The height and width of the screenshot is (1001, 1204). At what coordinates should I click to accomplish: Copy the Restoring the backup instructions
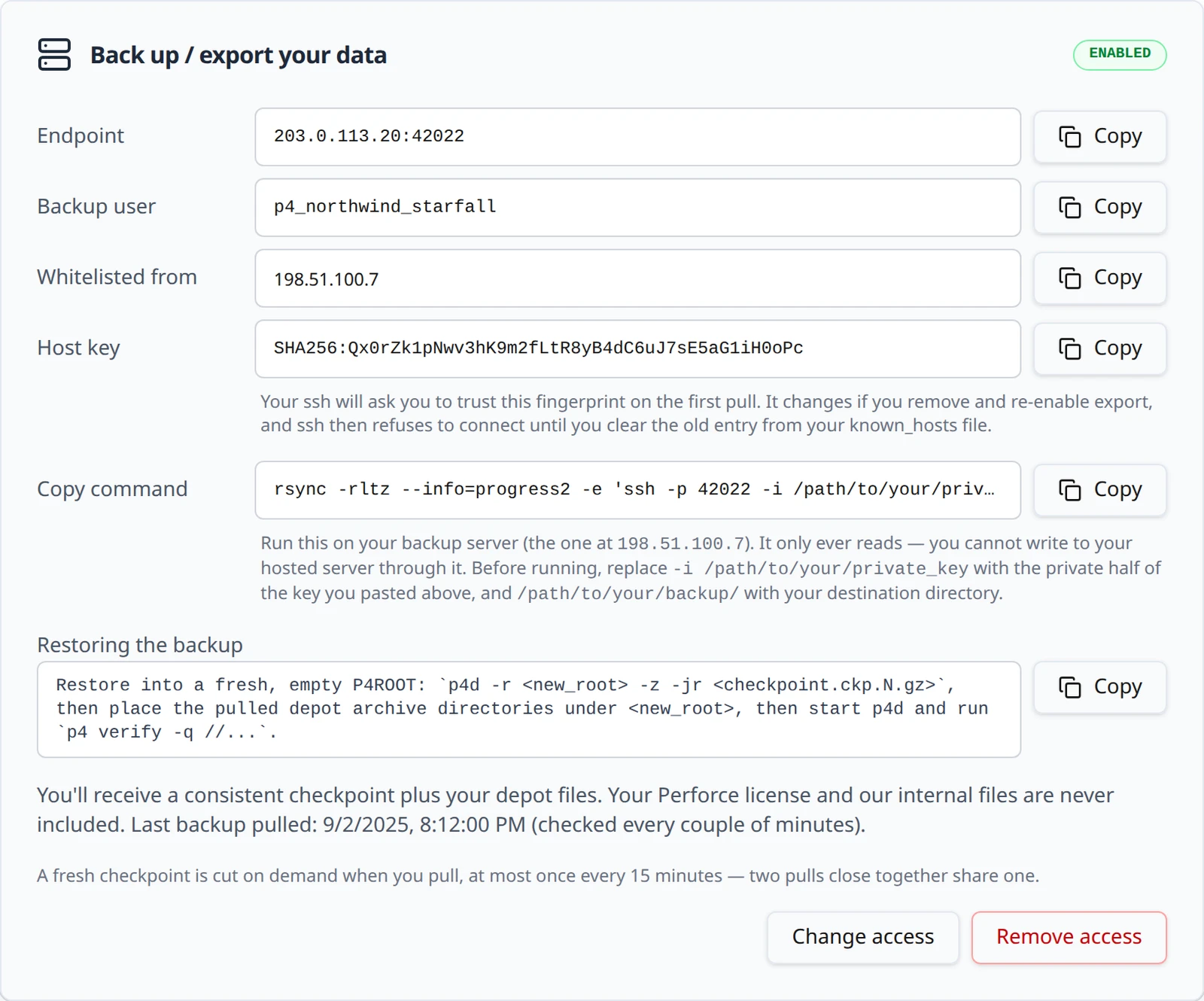click(1099, 687)
